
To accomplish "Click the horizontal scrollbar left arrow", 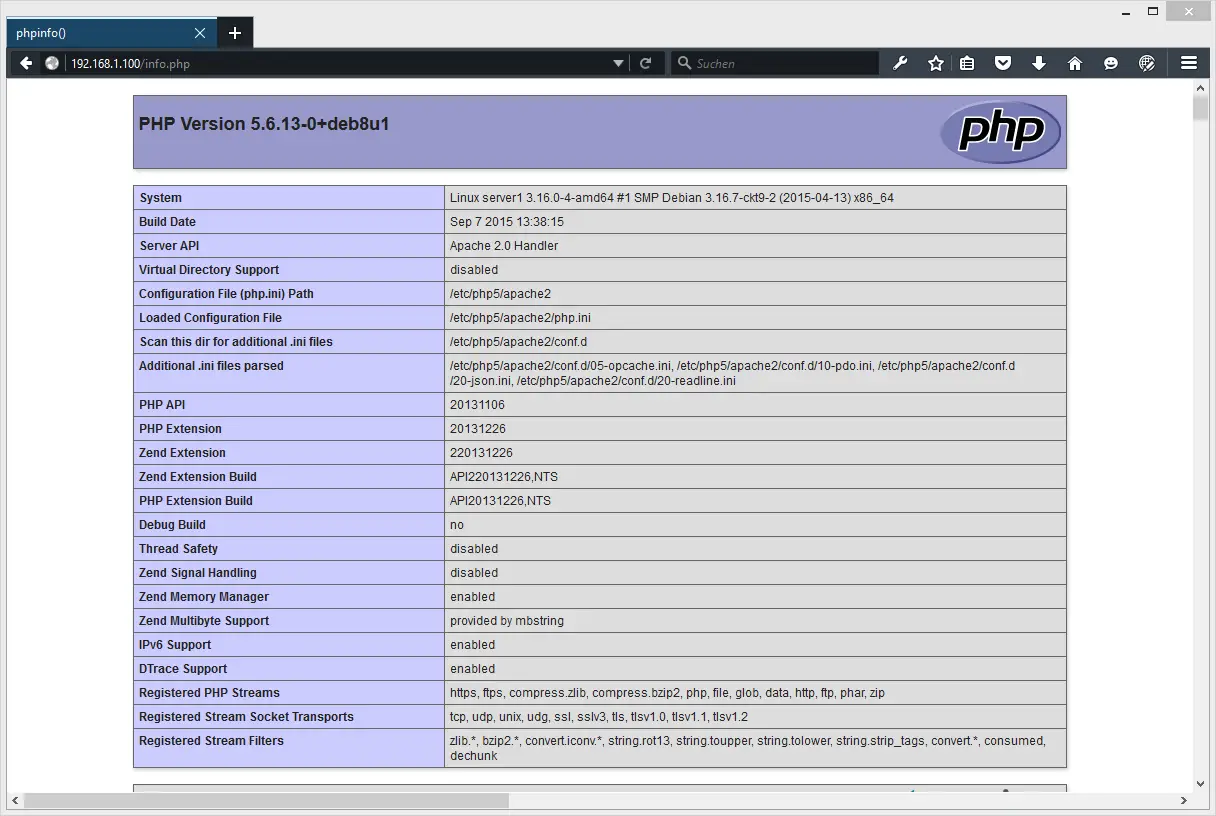I will [x=14, y=801].
